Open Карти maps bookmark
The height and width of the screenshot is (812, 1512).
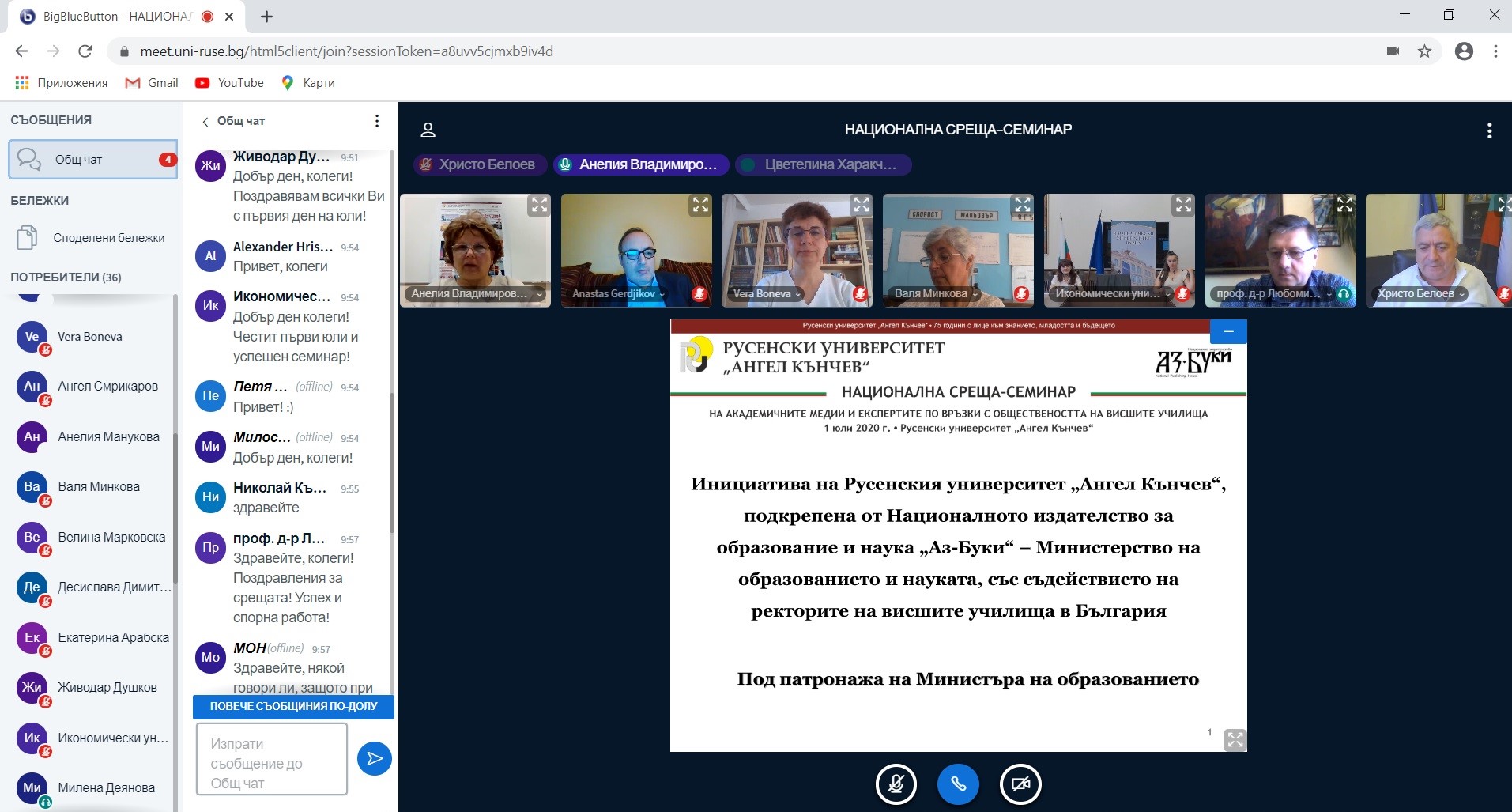coord(307,83)
